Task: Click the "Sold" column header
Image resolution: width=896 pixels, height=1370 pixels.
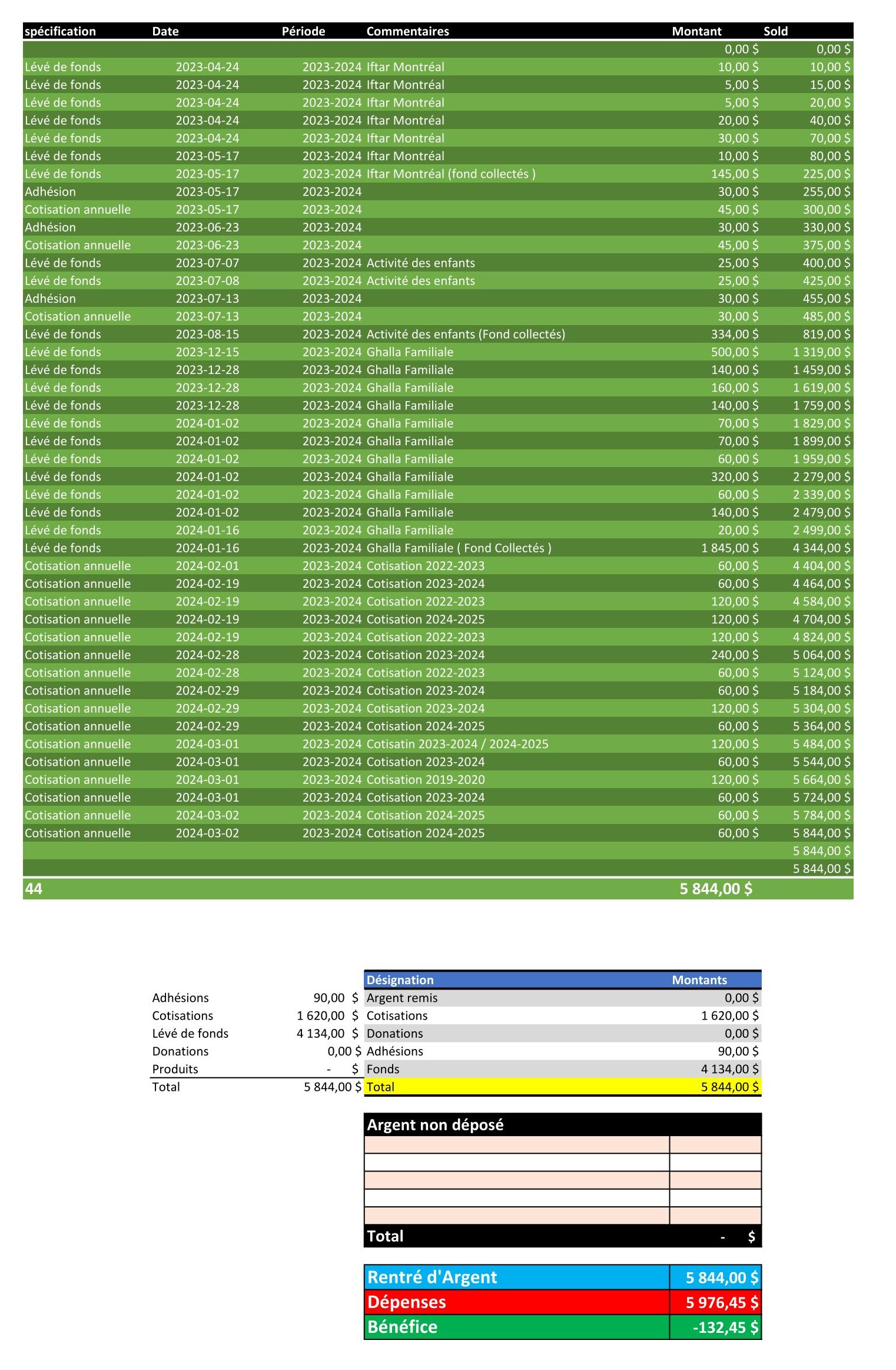Action: pyautogui.click(x=775, y=31)
